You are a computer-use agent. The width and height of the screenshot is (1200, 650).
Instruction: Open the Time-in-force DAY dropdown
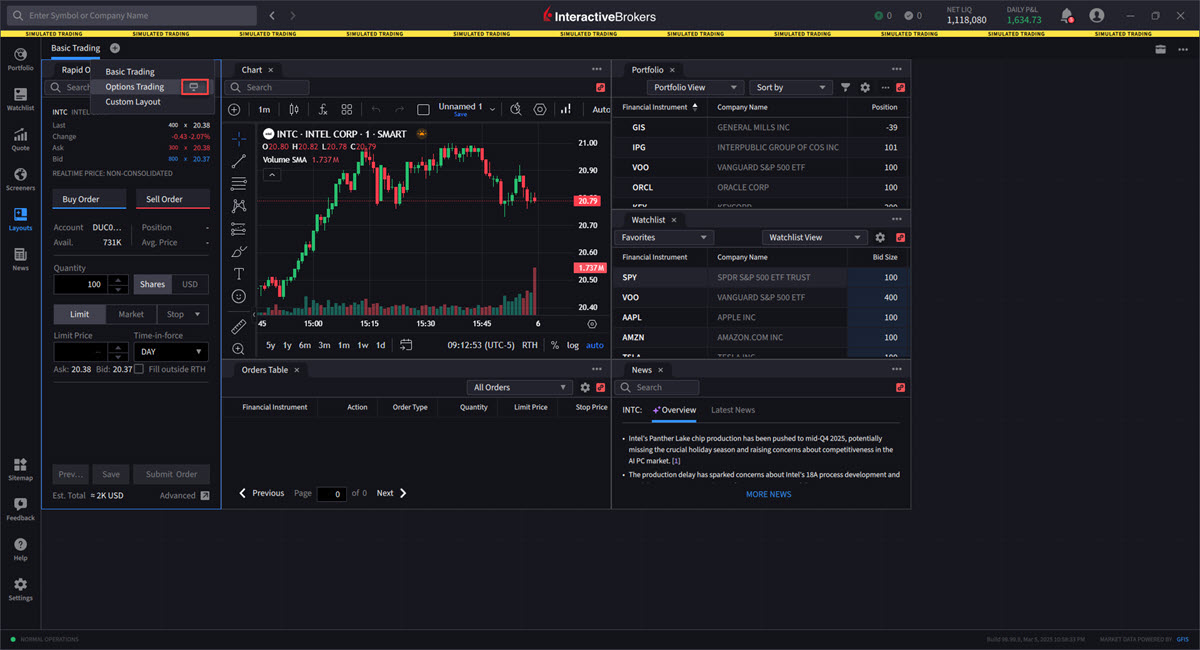pos(171,352)
